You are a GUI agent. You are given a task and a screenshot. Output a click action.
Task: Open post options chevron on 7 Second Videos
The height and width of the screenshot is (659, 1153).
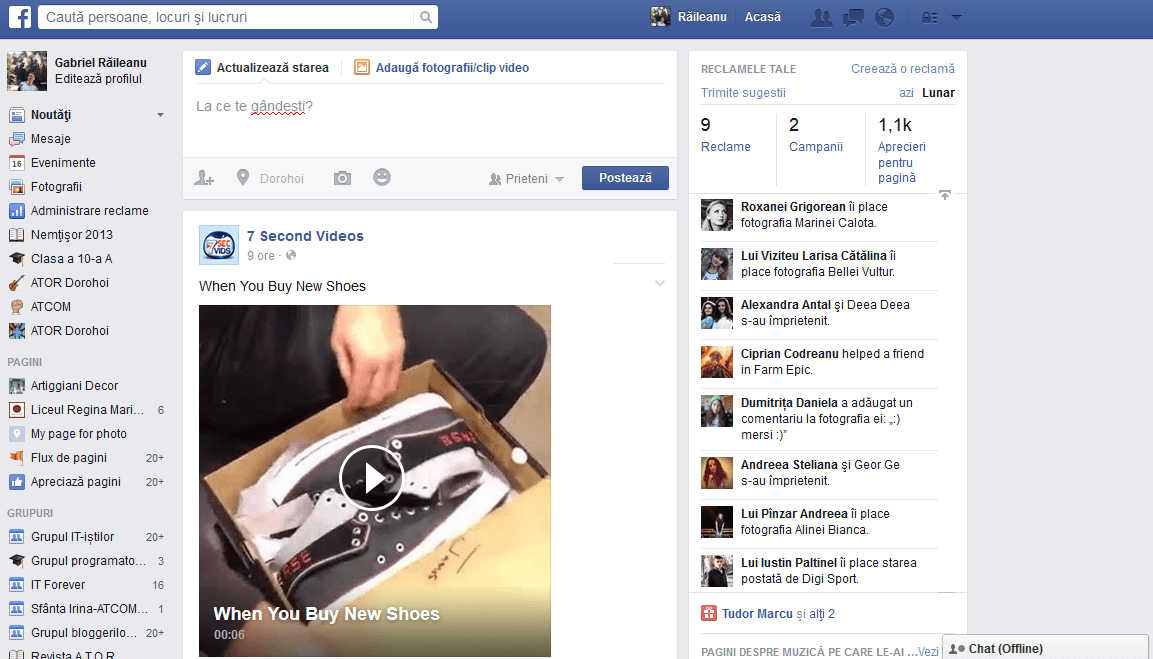click(x=659, y=284)
